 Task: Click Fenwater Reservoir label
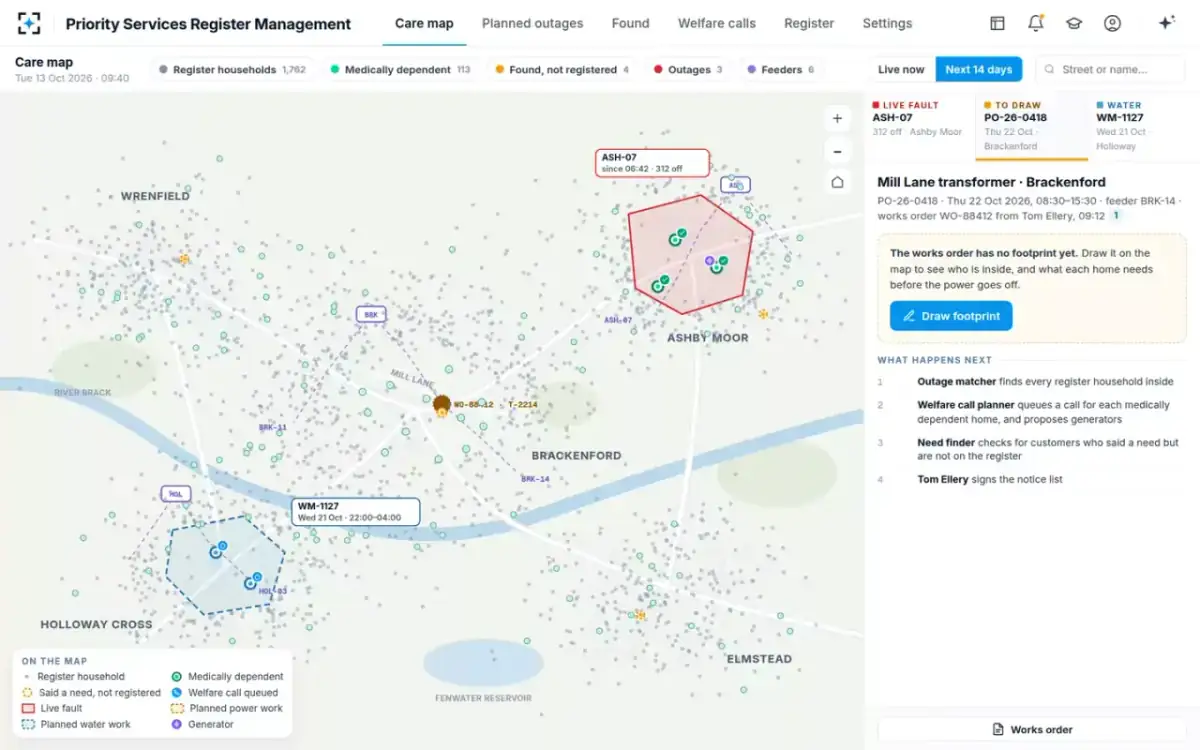click(x=483, y=698)
